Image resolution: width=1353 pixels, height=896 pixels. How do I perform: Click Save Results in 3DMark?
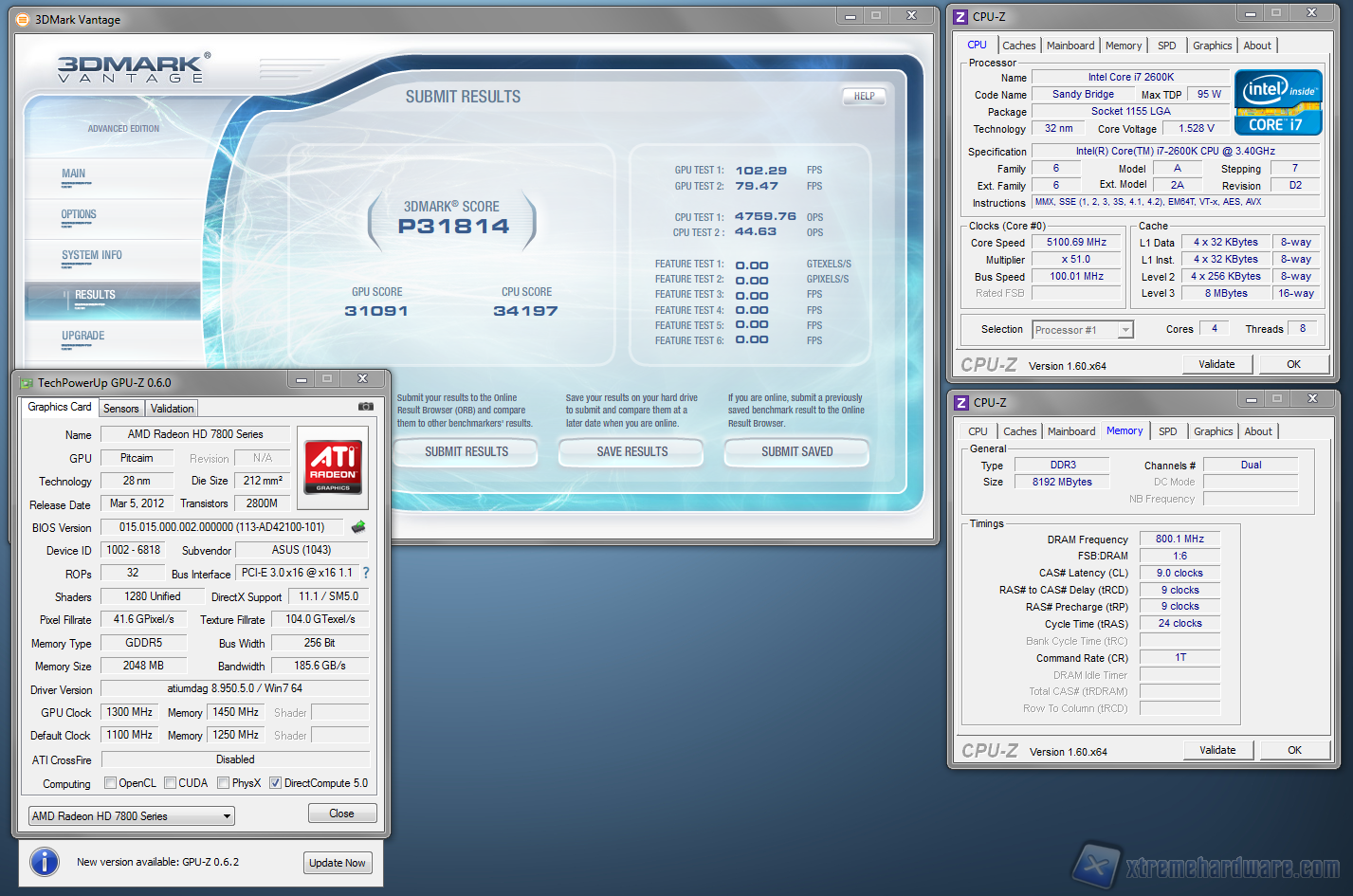[x=631, y=452]
